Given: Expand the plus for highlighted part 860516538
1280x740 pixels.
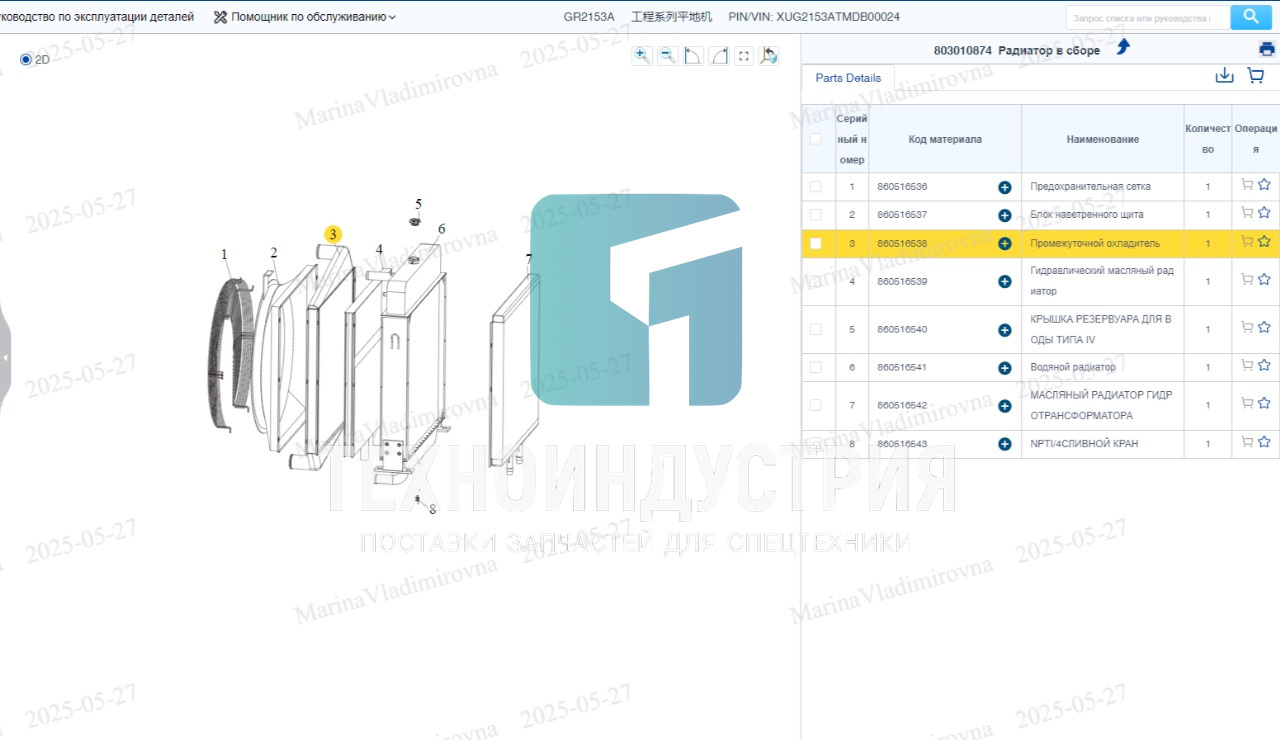Looking at the screenshot, I should click(x=1004, y=243).
